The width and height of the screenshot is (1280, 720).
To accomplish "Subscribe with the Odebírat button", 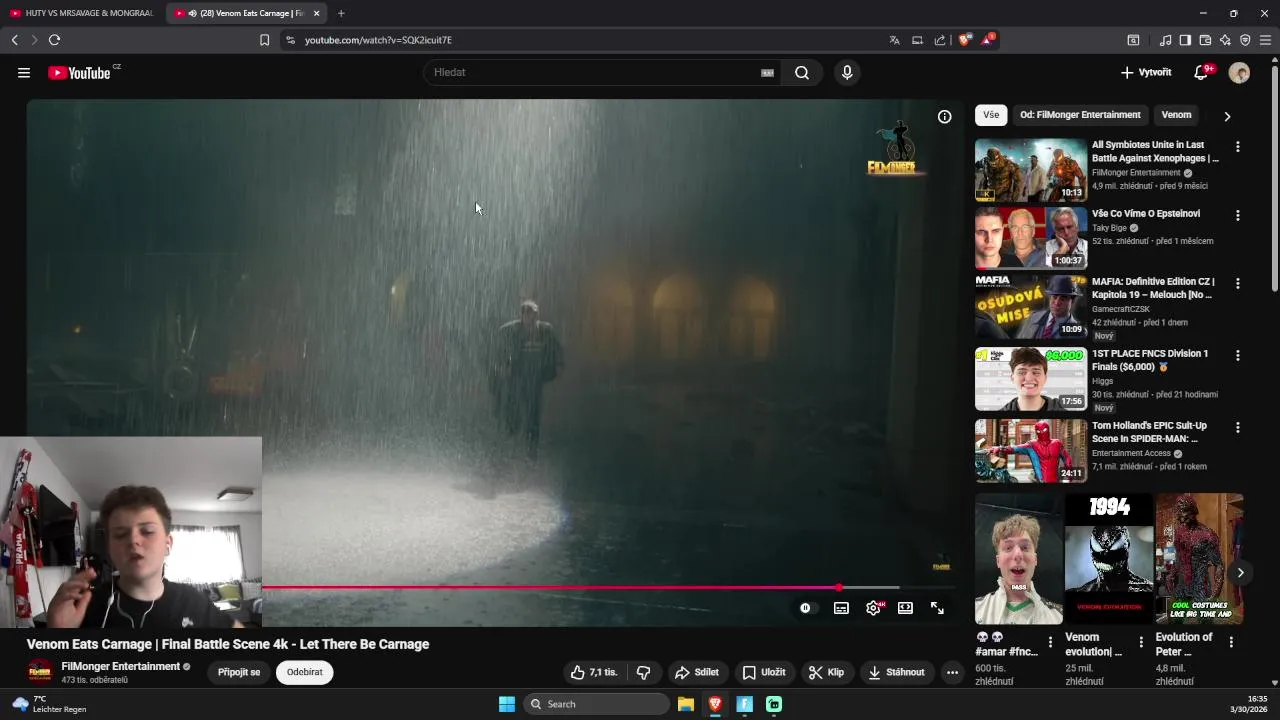I will pos(304,672).
